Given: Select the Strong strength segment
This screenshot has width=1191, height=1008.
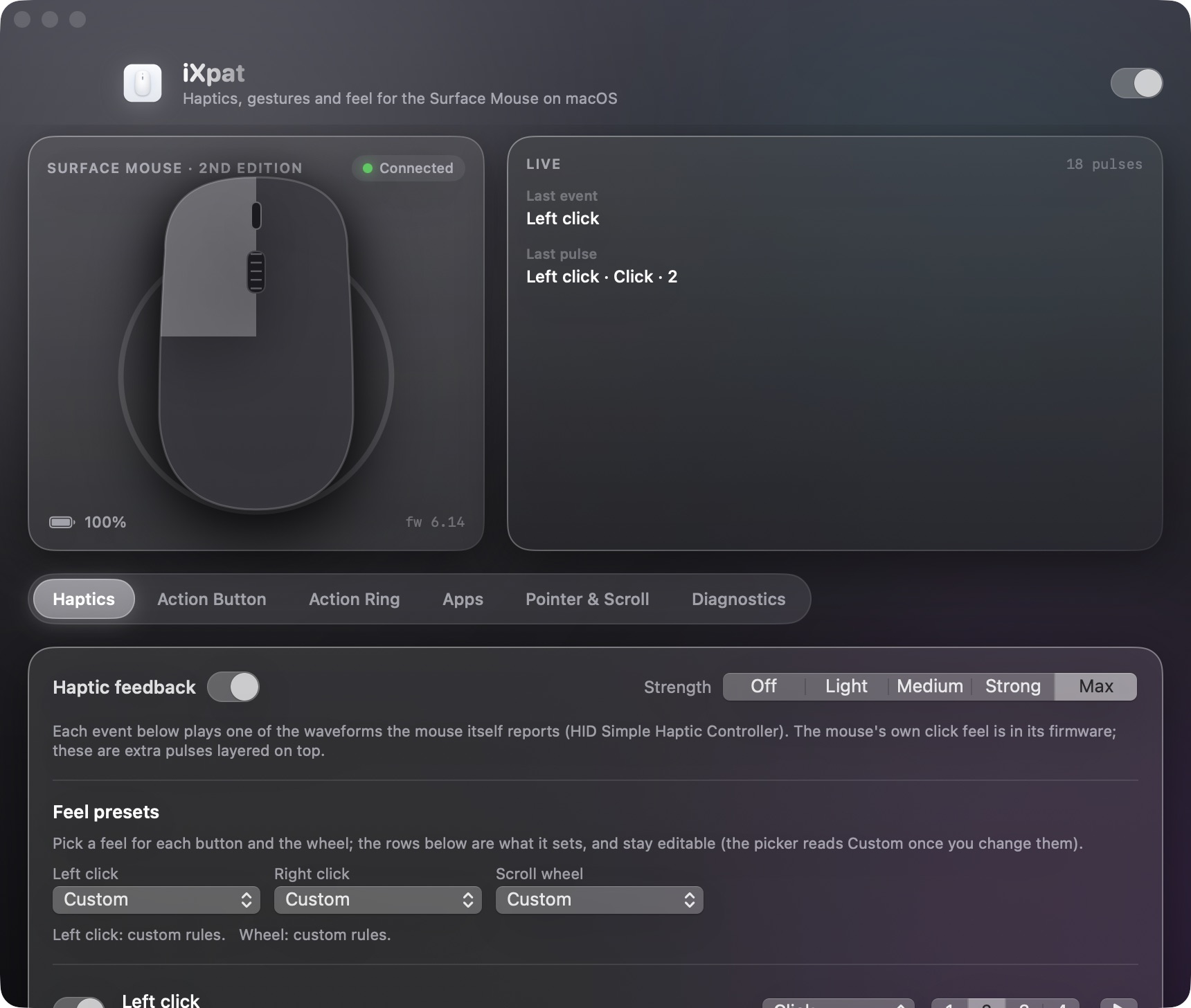Looking at the screenshot, I should pyautogui.click(x=1013, y=687).
